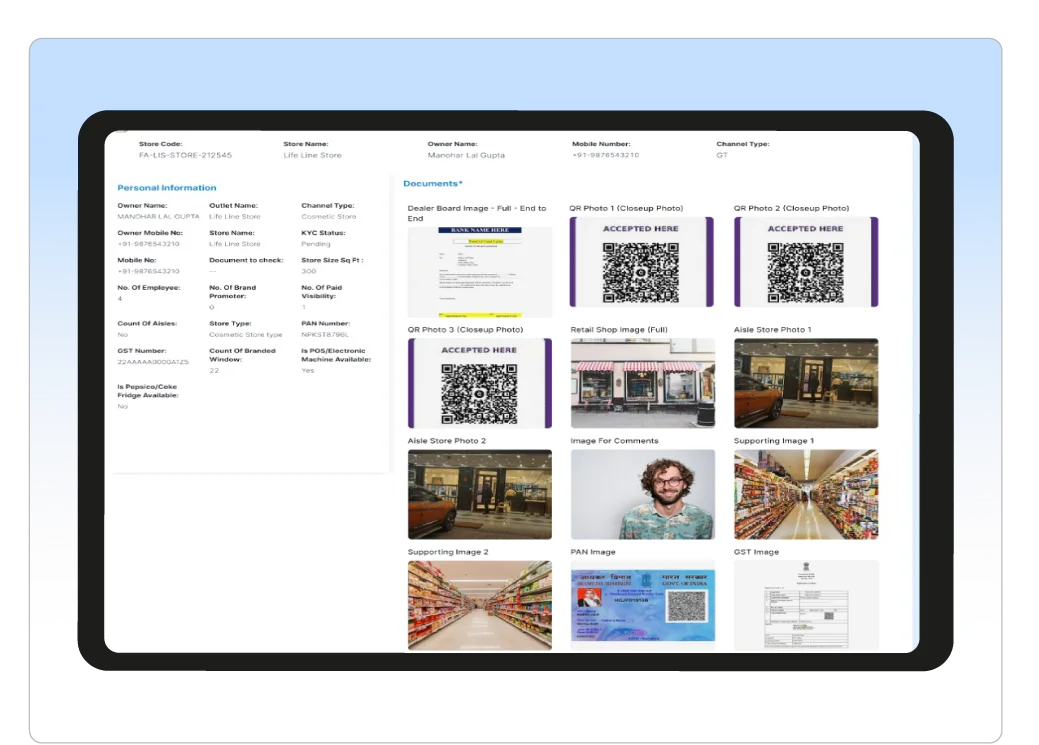
Task: View the Aisle Store Photo 1 thumbnail
Action: click(x=806, y=383)
